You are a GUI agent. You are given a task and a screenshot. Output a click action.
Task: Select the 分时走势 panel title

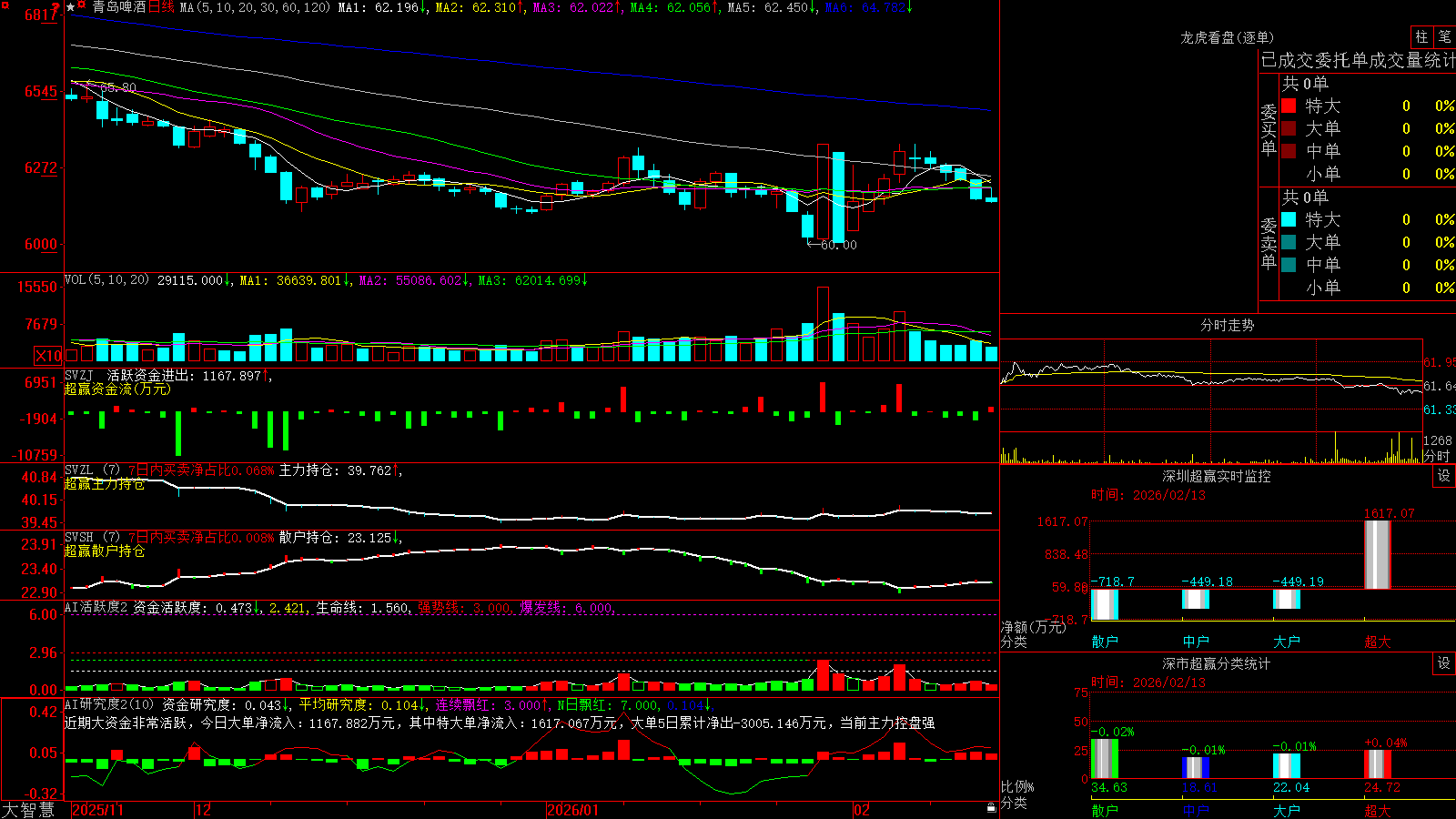[1227, 325]
